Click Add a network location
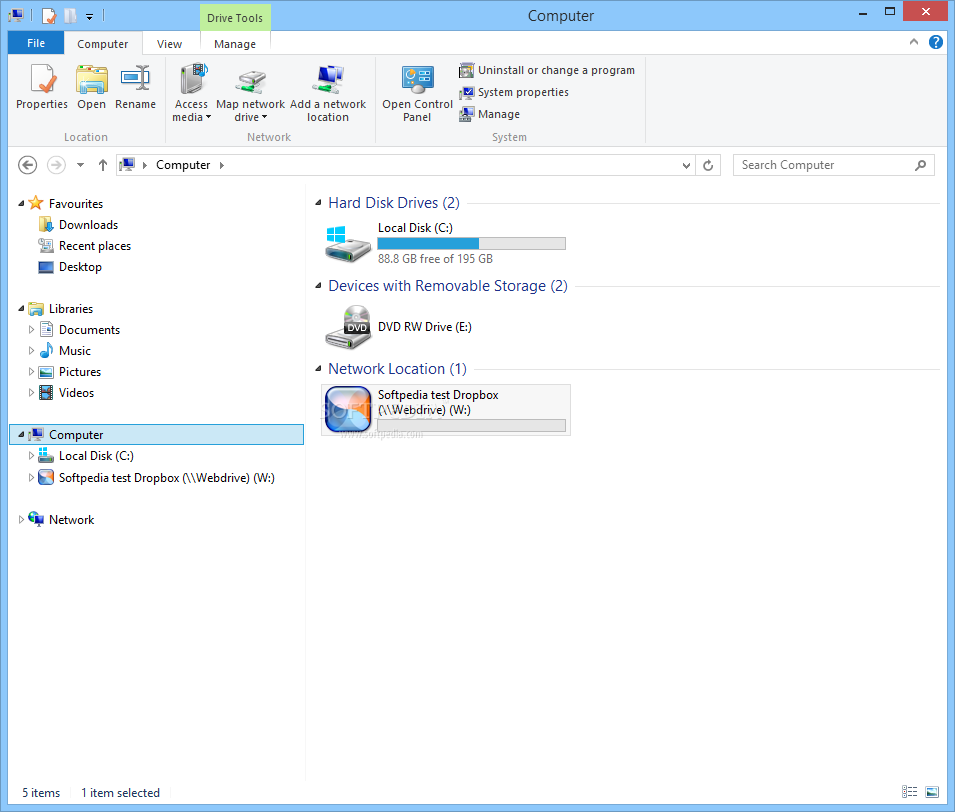This screenshot has width=955, height=812. [x=328, y=93]
